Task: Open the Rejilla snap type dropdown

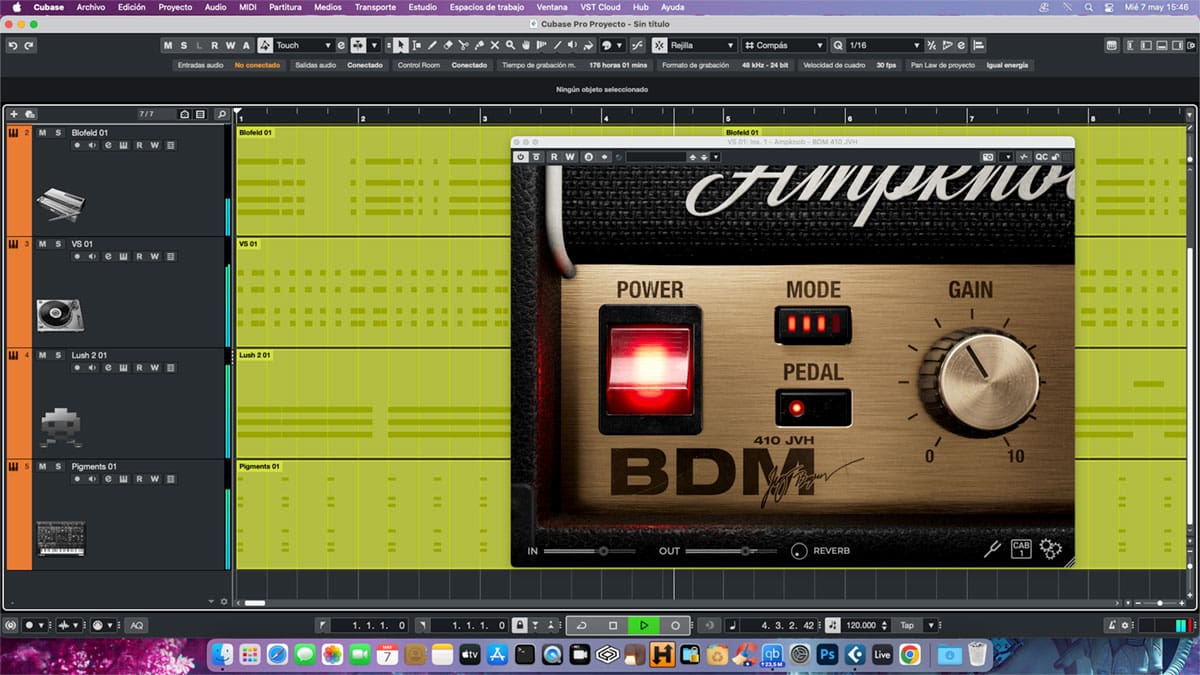Action: tap(703, 45)
